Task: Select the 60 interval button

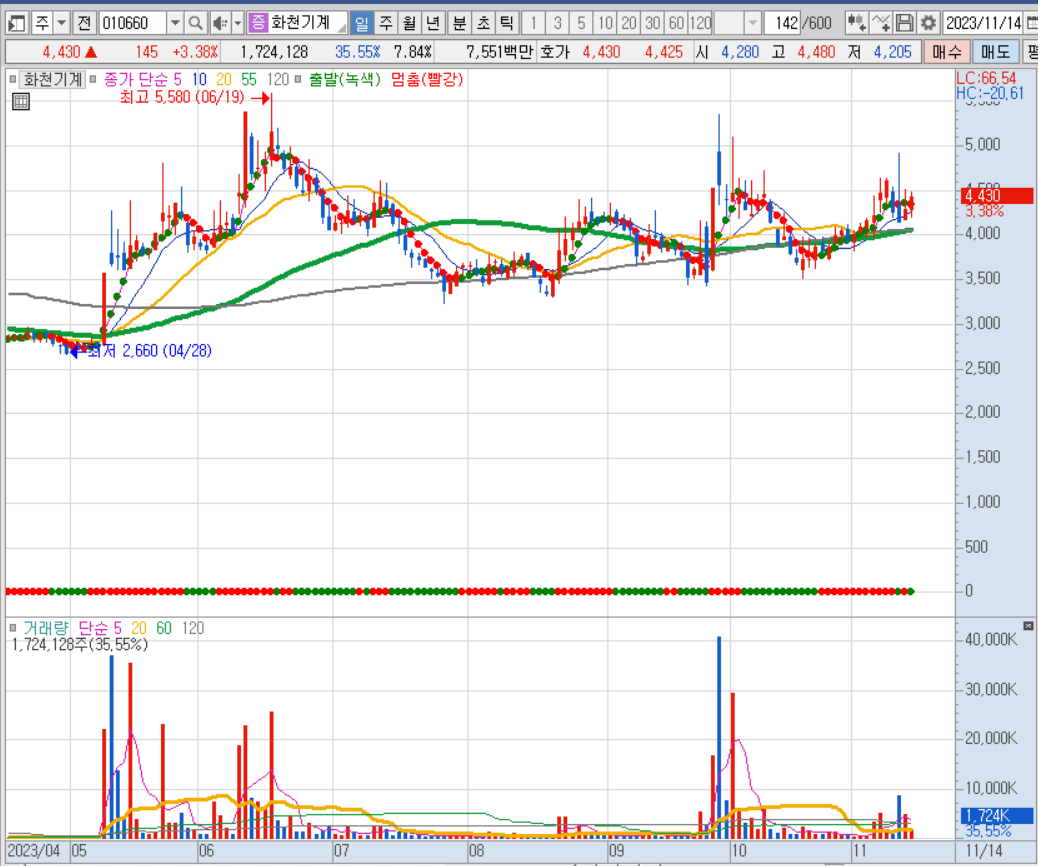Action: (x=676, y=24)
